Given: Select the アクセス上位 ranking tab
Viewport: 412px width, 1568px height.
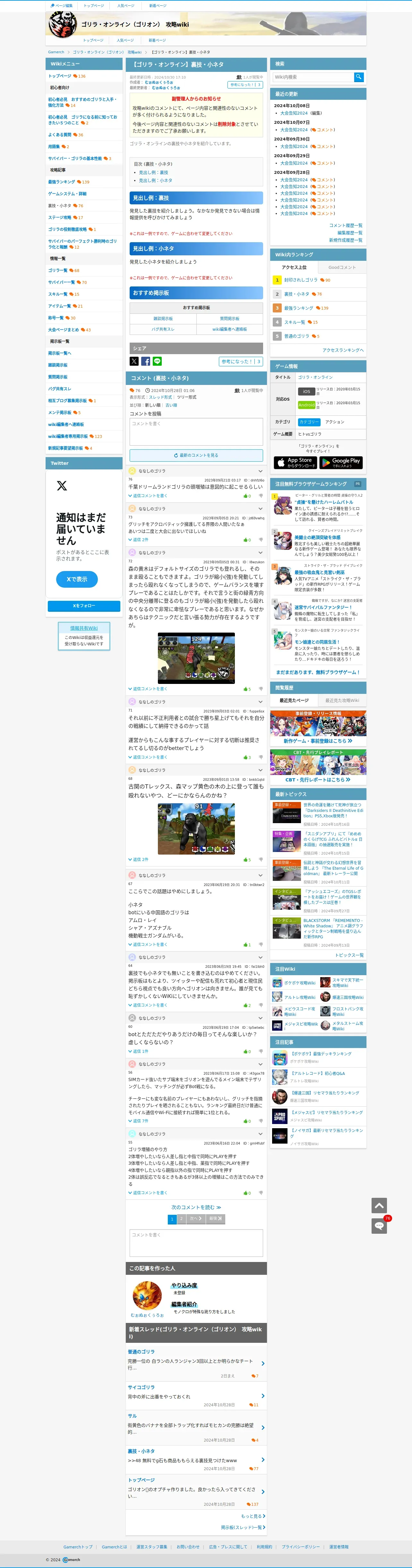Looking at the screenshot, I should tap(294, 267).
